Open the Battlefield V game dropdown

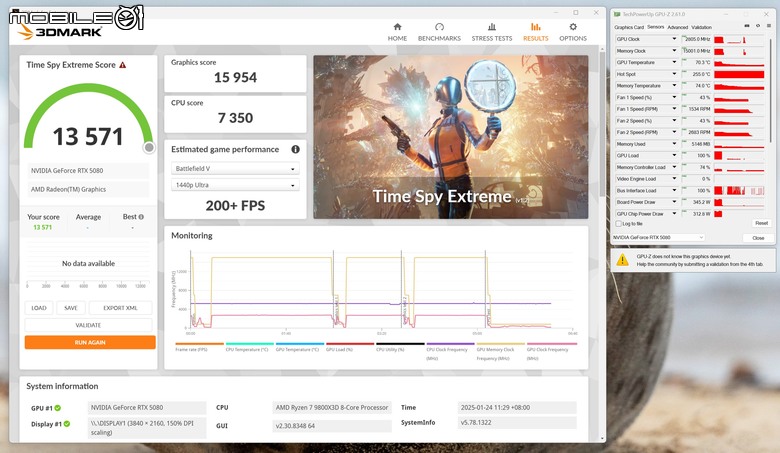(235, 169)
